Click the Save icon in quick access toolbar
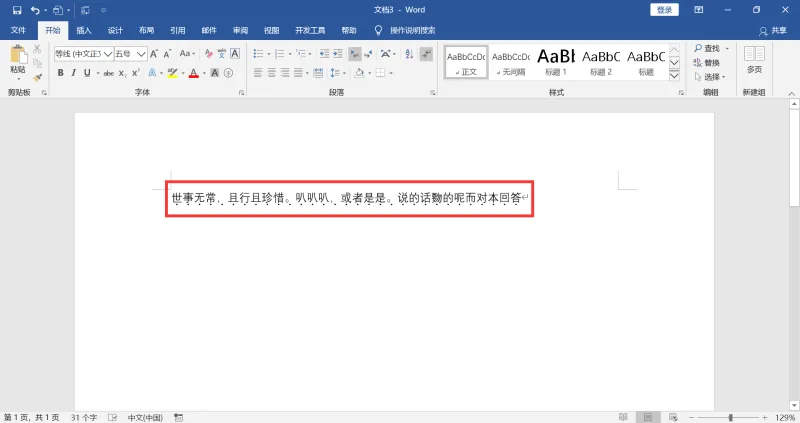Image resolution: width=800 pixels, height=423 pixels. [x=17, y=10]
